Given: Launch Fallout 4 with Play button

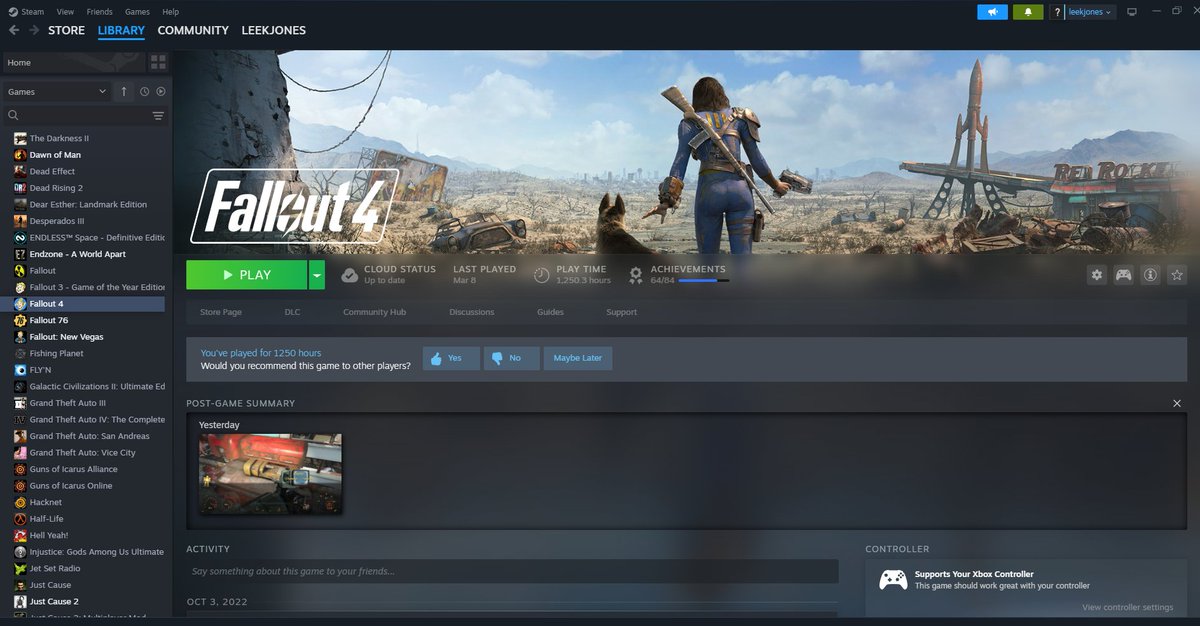Looking at the screenshot, I should click(x=247, y=275).
